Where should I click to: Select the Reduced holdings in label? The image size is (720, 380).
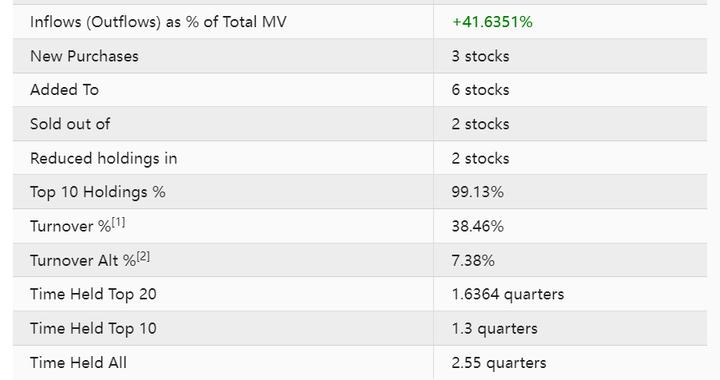tap(104, 158)
